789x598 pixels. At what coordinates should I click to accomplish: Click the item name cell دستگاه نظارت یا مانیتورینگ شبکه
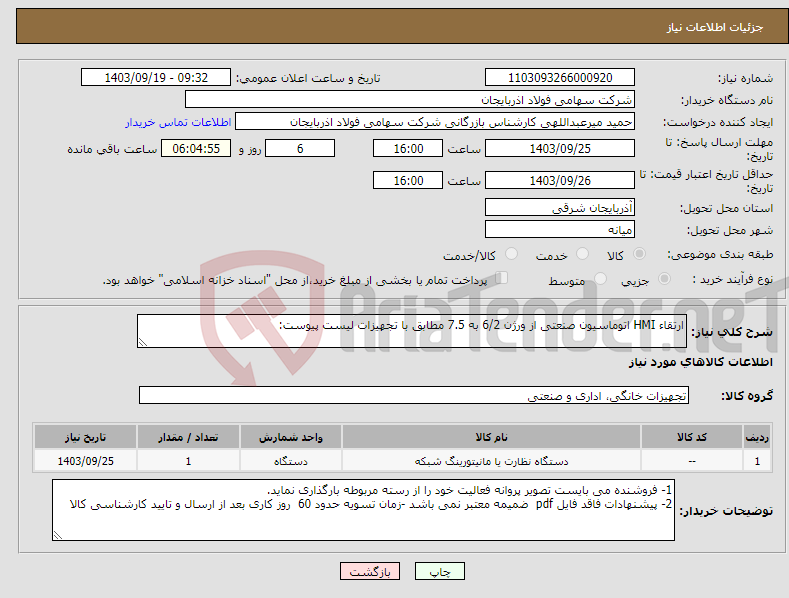click(491, 461)
